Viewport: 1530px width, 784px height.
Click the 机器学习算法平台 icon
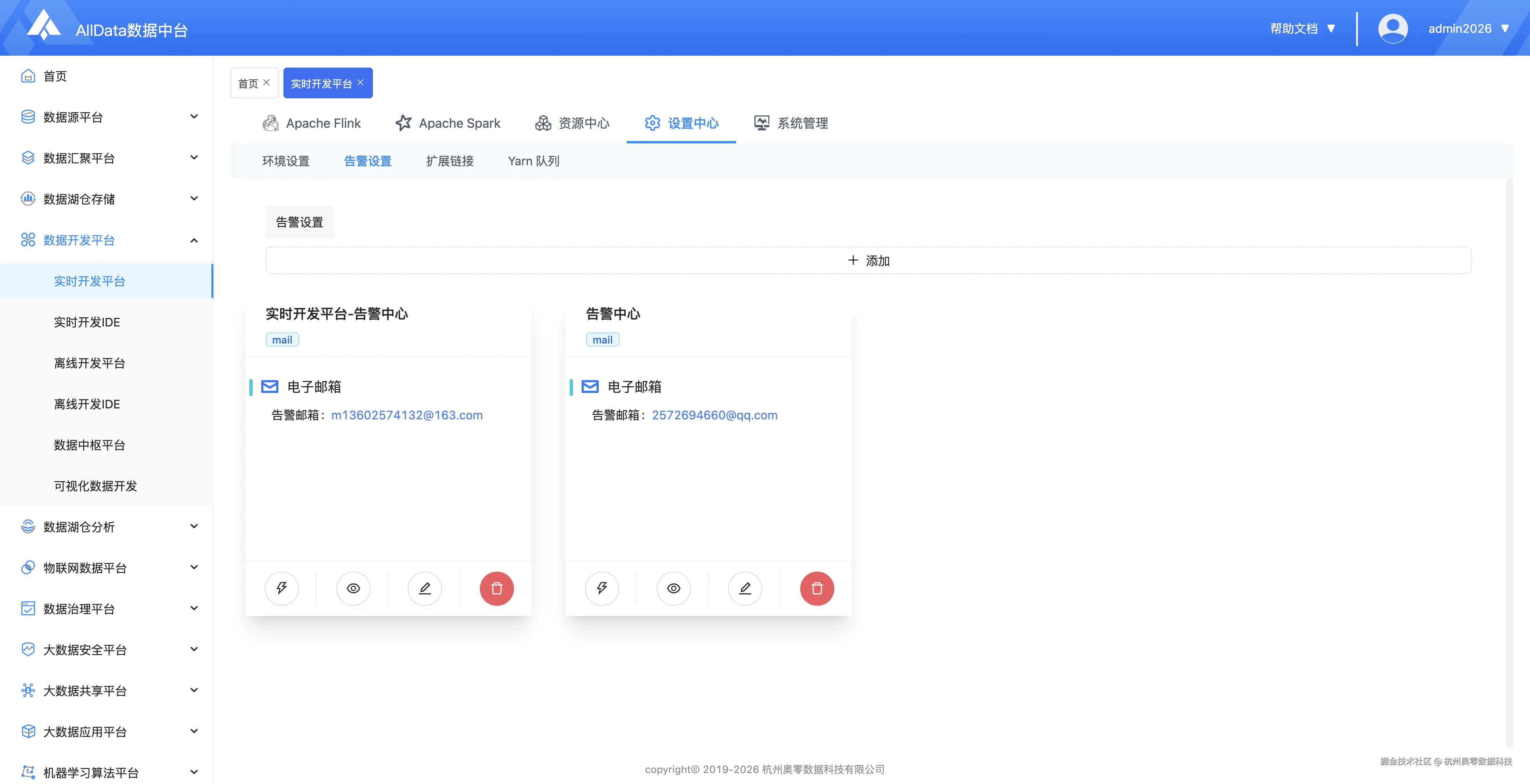click(x=28, y=772)
